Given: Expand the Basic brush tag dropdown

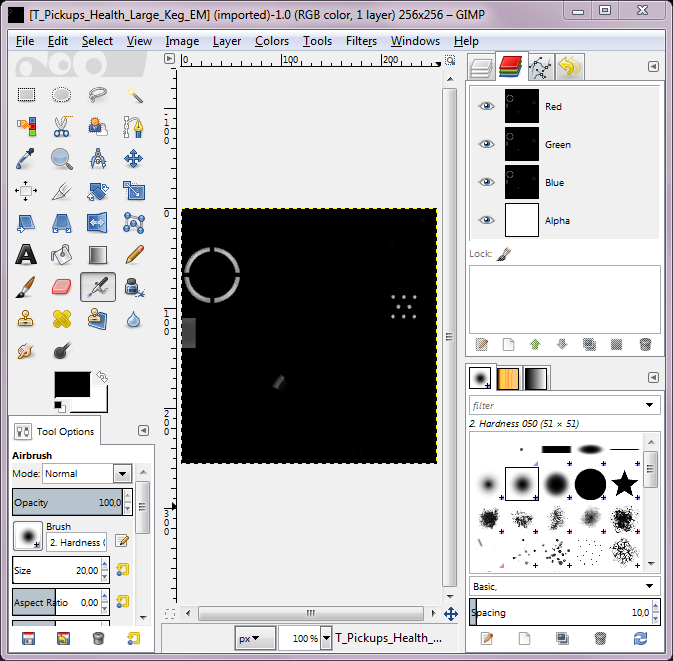Looking at the screenshot, I should click(x=650, y=586).
